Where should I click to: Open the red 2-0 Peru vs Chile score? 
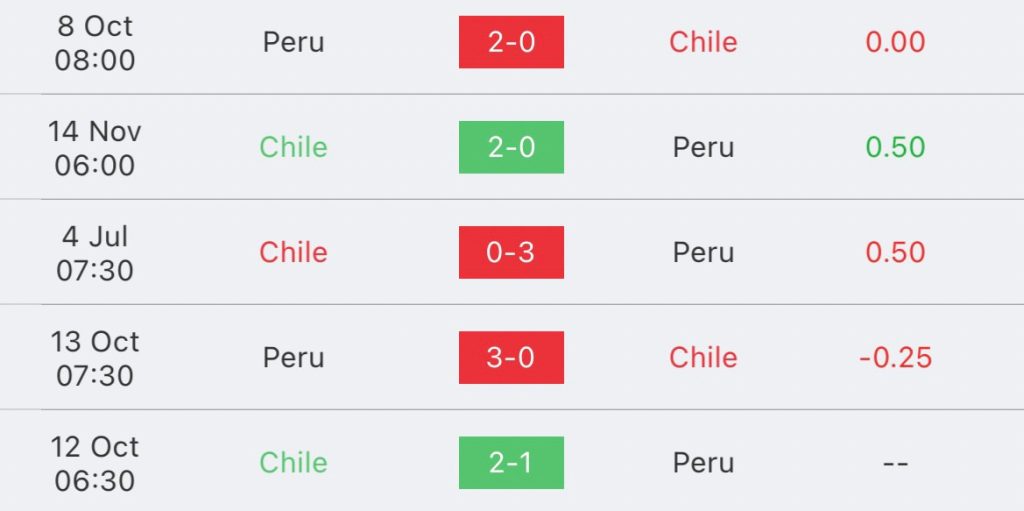coord(511,42)
